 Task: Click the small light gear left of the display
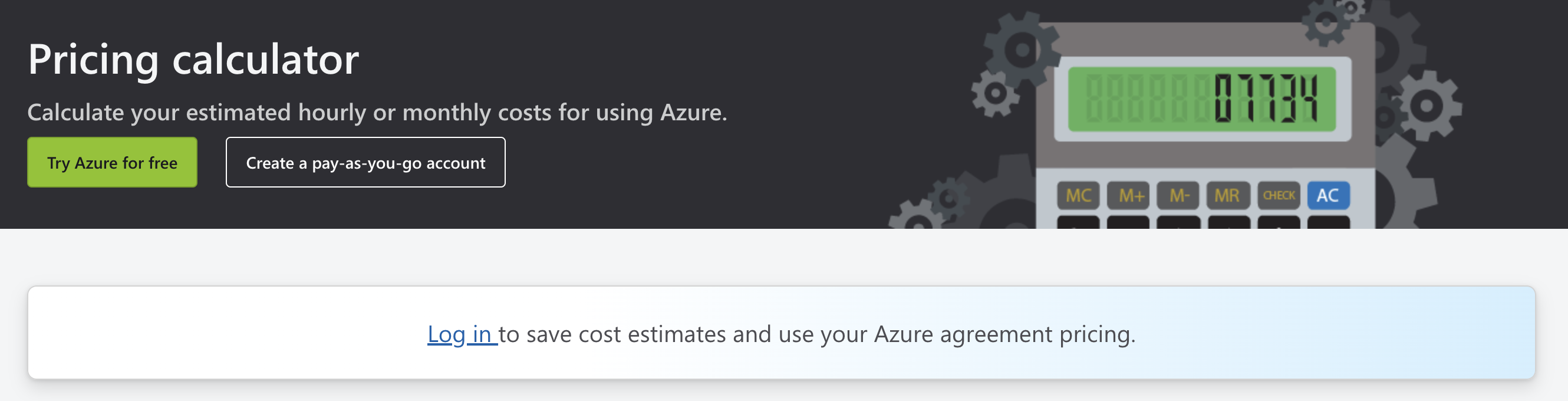[995, 93]
